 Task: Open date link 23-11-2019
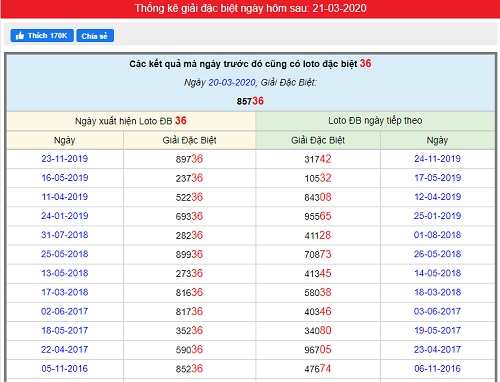click(65, 159)
